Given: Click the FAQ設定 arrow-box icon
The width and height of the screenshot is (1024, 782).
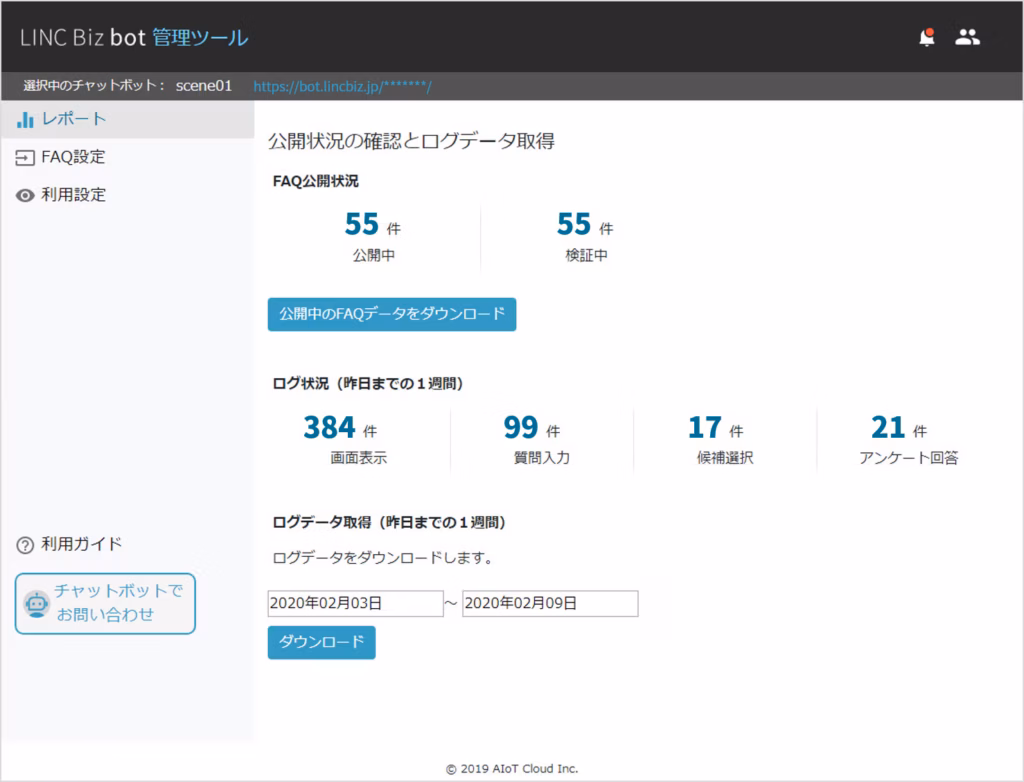Looking at the screenshot, I should pos(26,158).
